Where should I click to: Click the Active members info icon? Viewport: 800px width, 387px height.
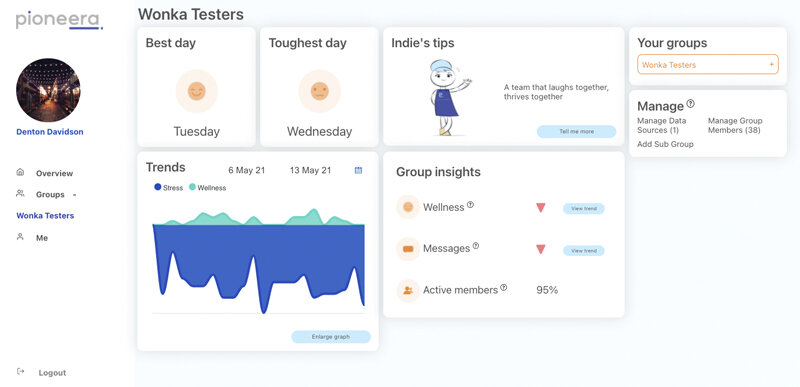click(x=504, y=287)
